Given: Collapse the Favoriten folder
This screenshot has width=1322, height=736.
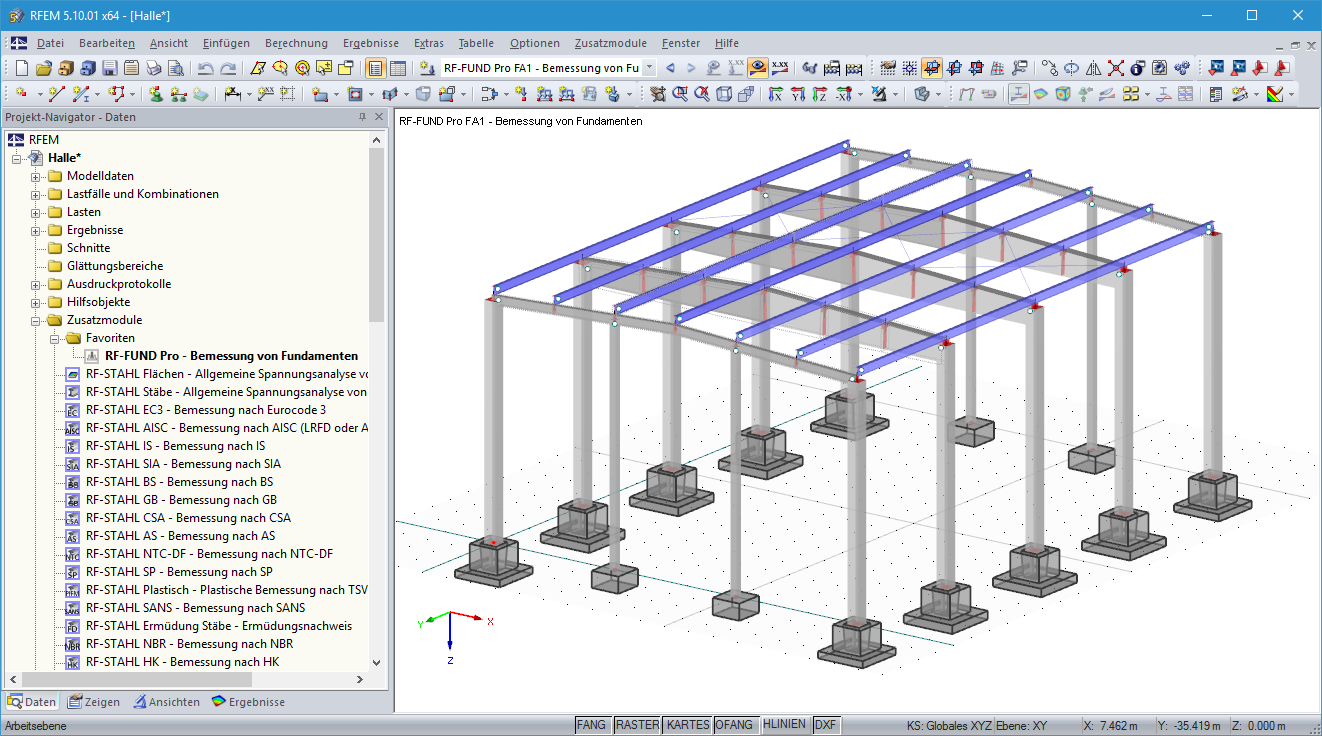Looking at the screenshot, I should click(55, 338).
